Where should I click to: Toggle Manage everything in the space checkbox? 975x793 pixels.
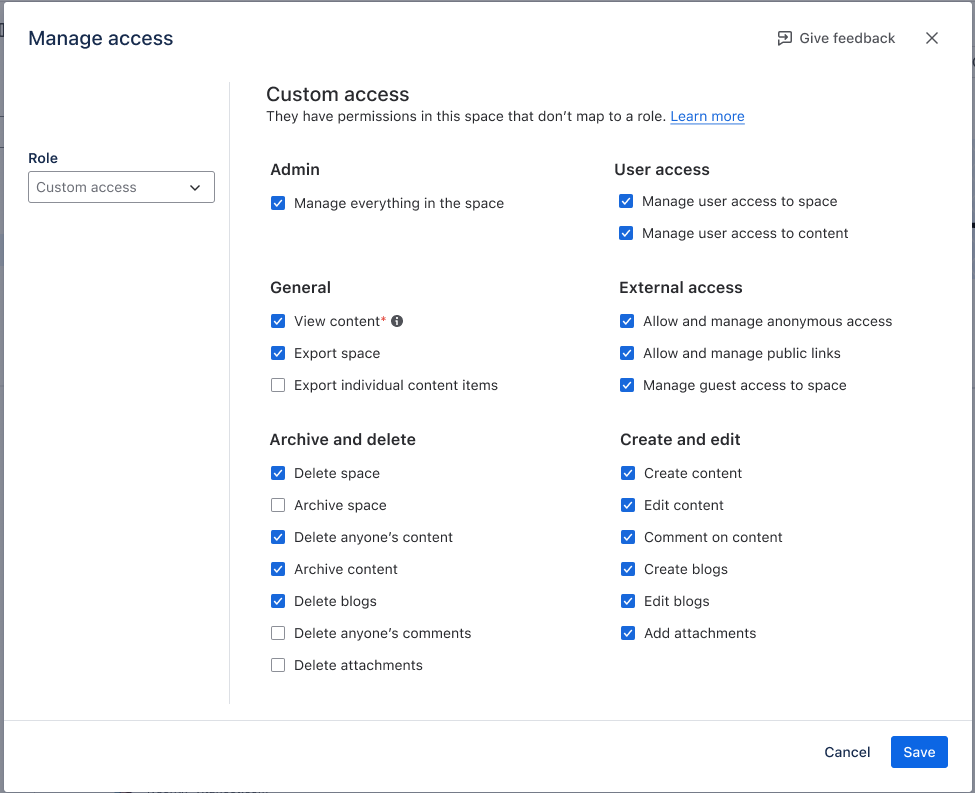coord(278,203)
